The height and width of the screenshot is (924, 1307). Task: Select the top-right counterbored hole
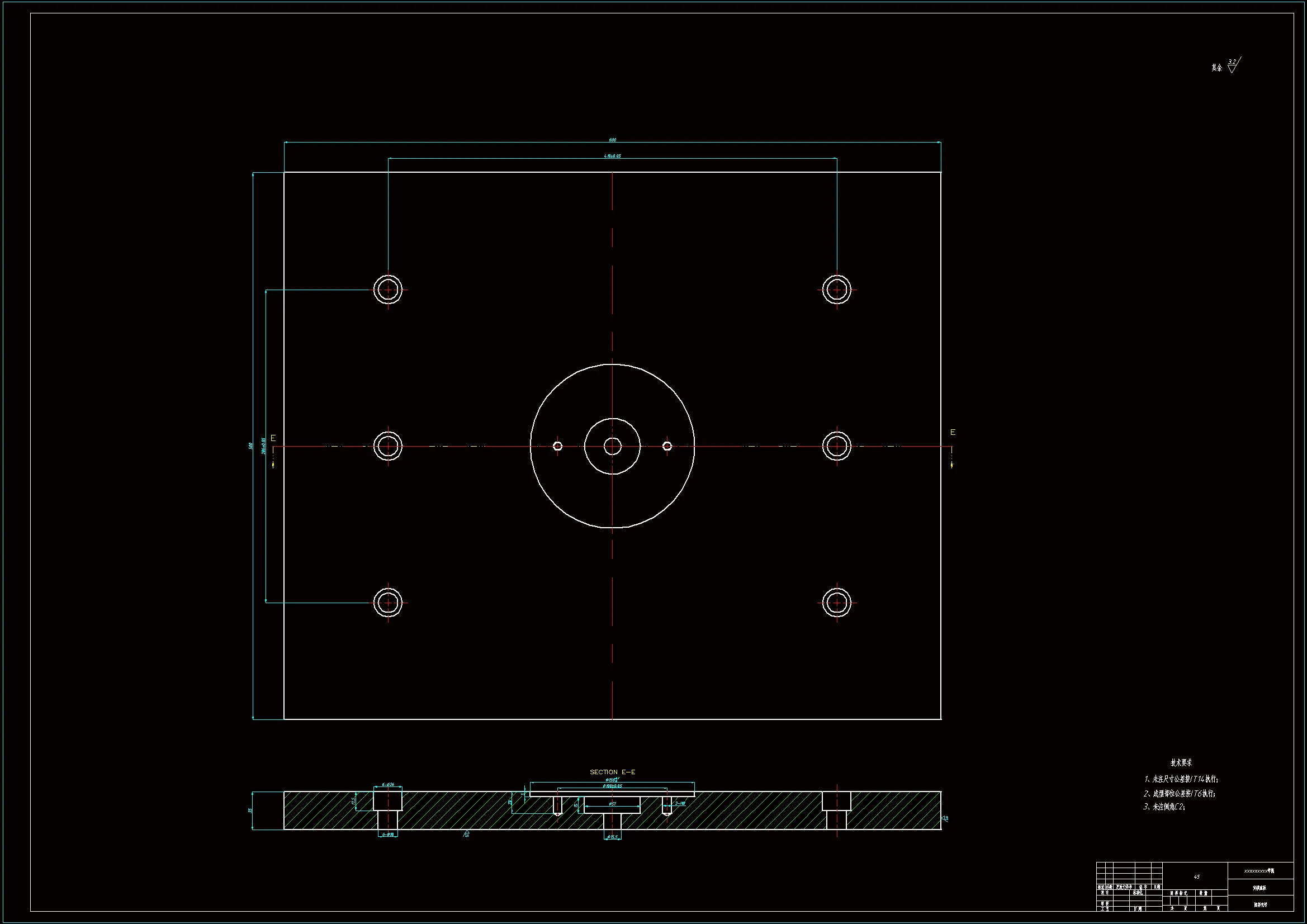click(836, 290)
